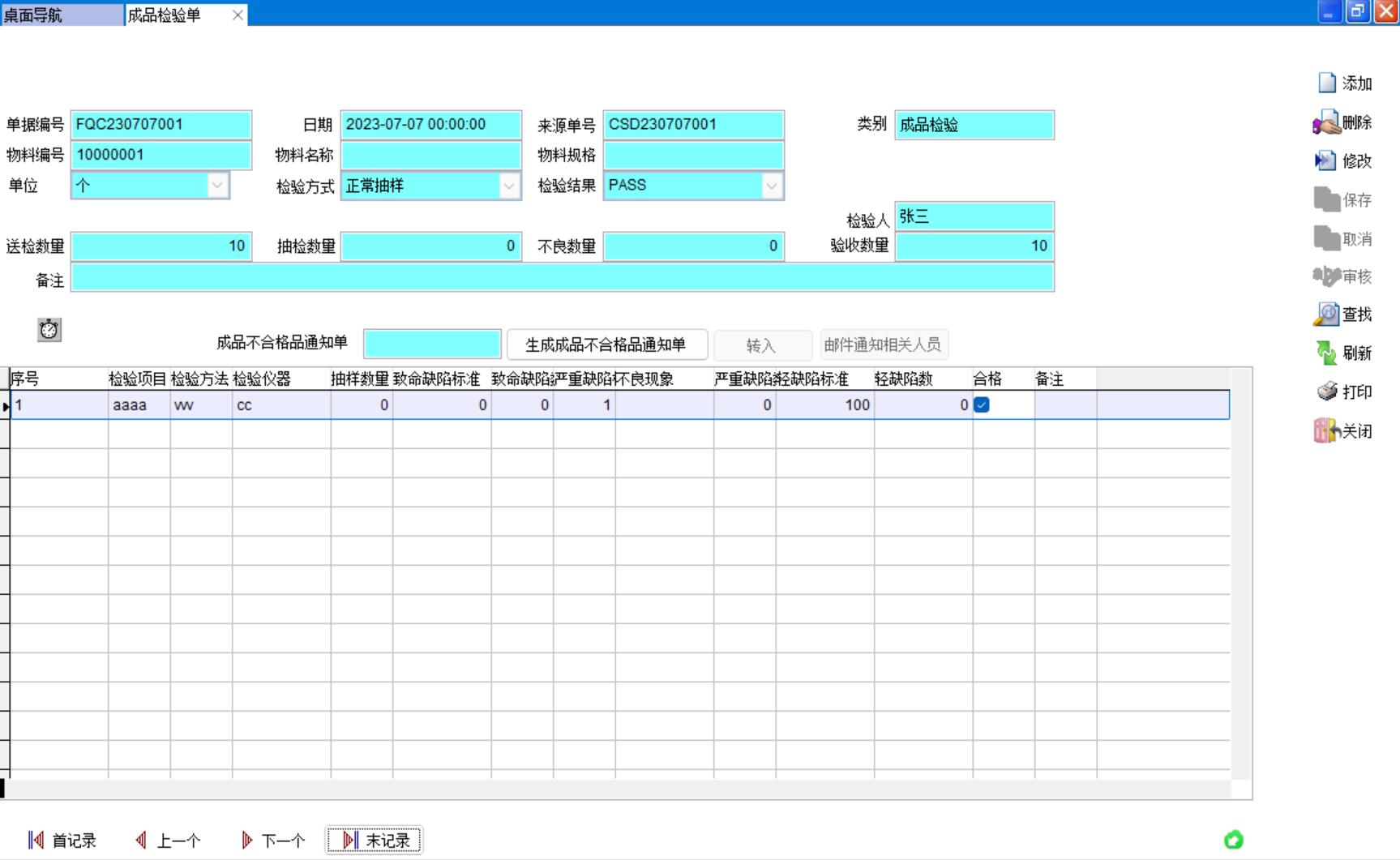Click 生成成品不合格品通知单 button
This screenshot has height=860, width=1400.
(x=606, y=344)
